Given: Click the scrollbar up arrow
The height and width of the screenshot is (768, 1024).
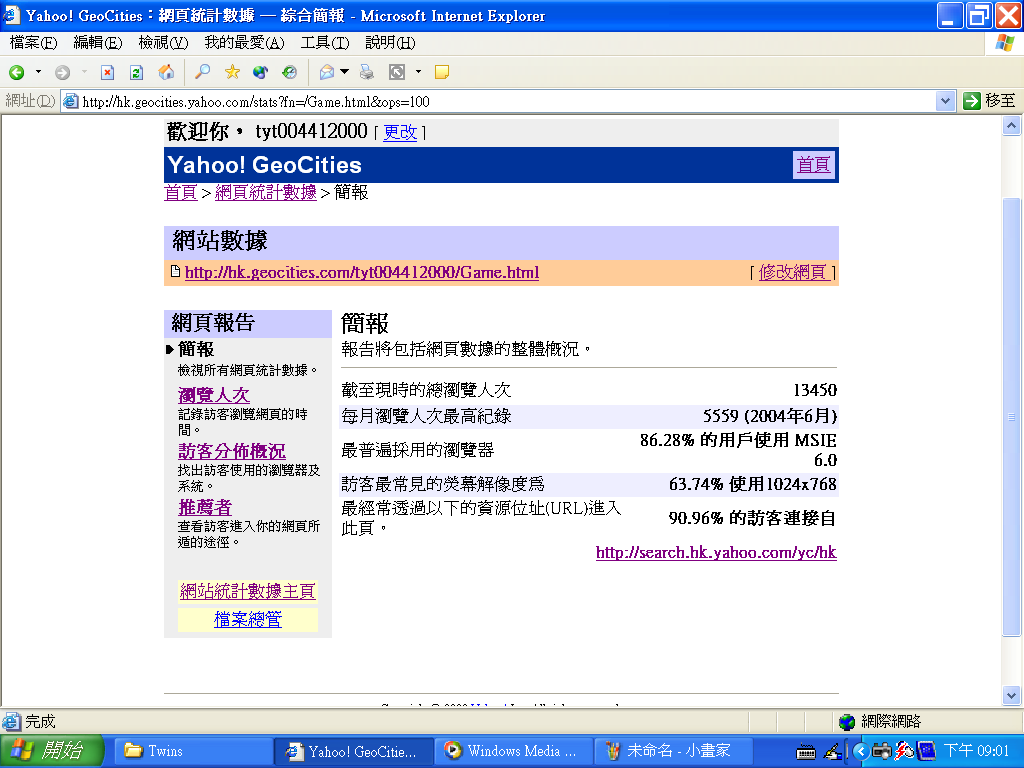Looking at the screenshot, I should (x=1011, y=126).
